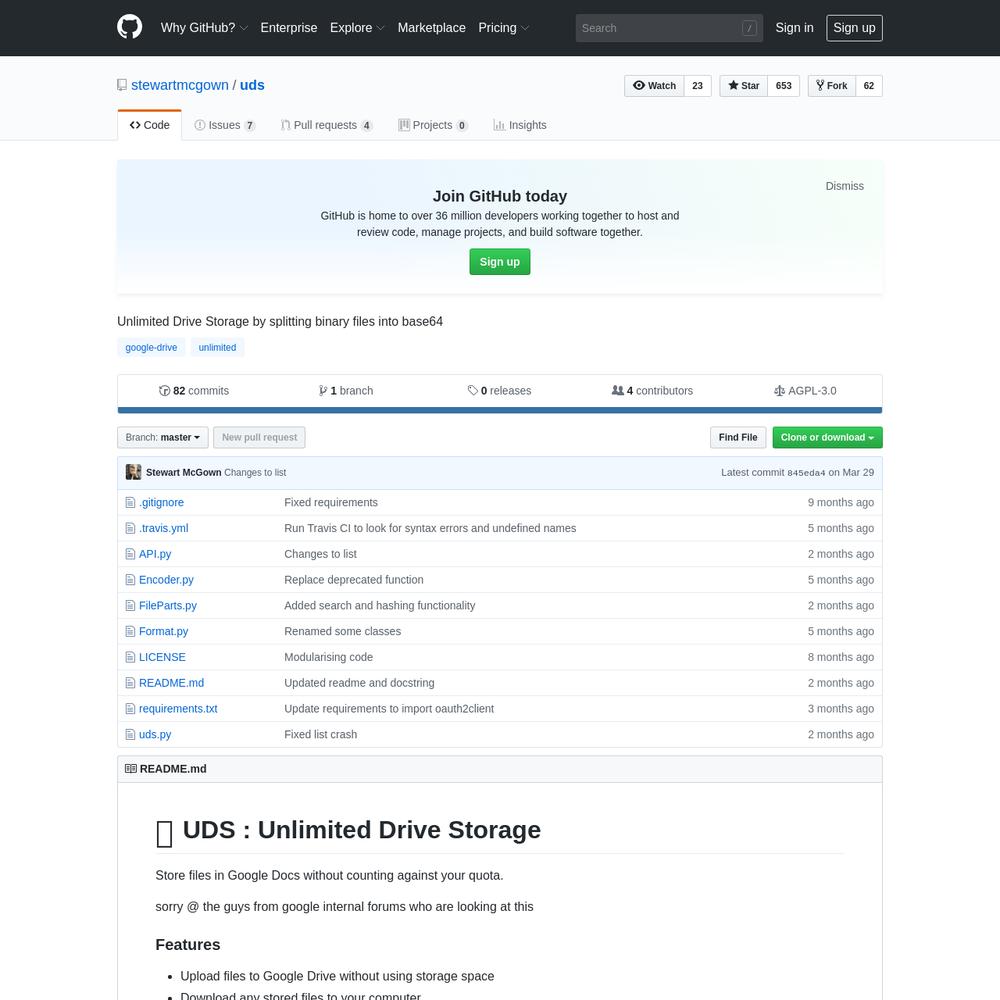Open latest commit 845eda4

click(806, 473)
